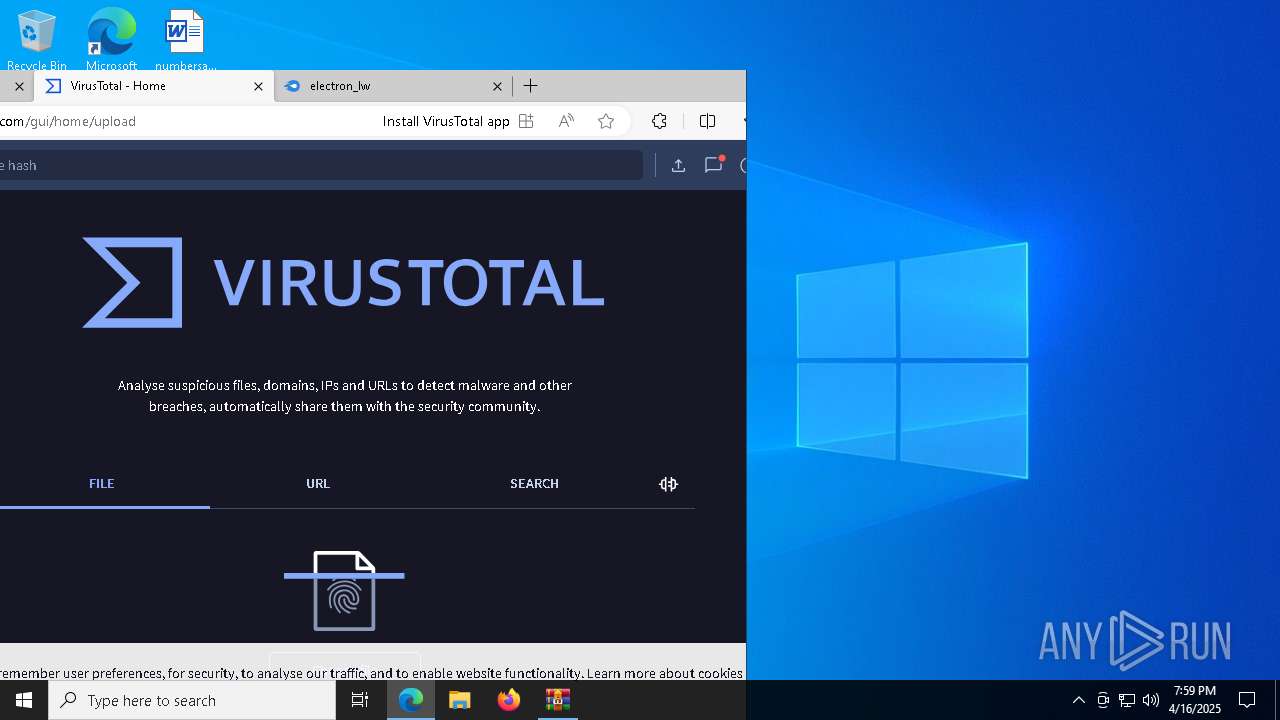This screenshot has width=1280, height=720.
Task: Open a new browser tab
Action: (x=531, y=86)
